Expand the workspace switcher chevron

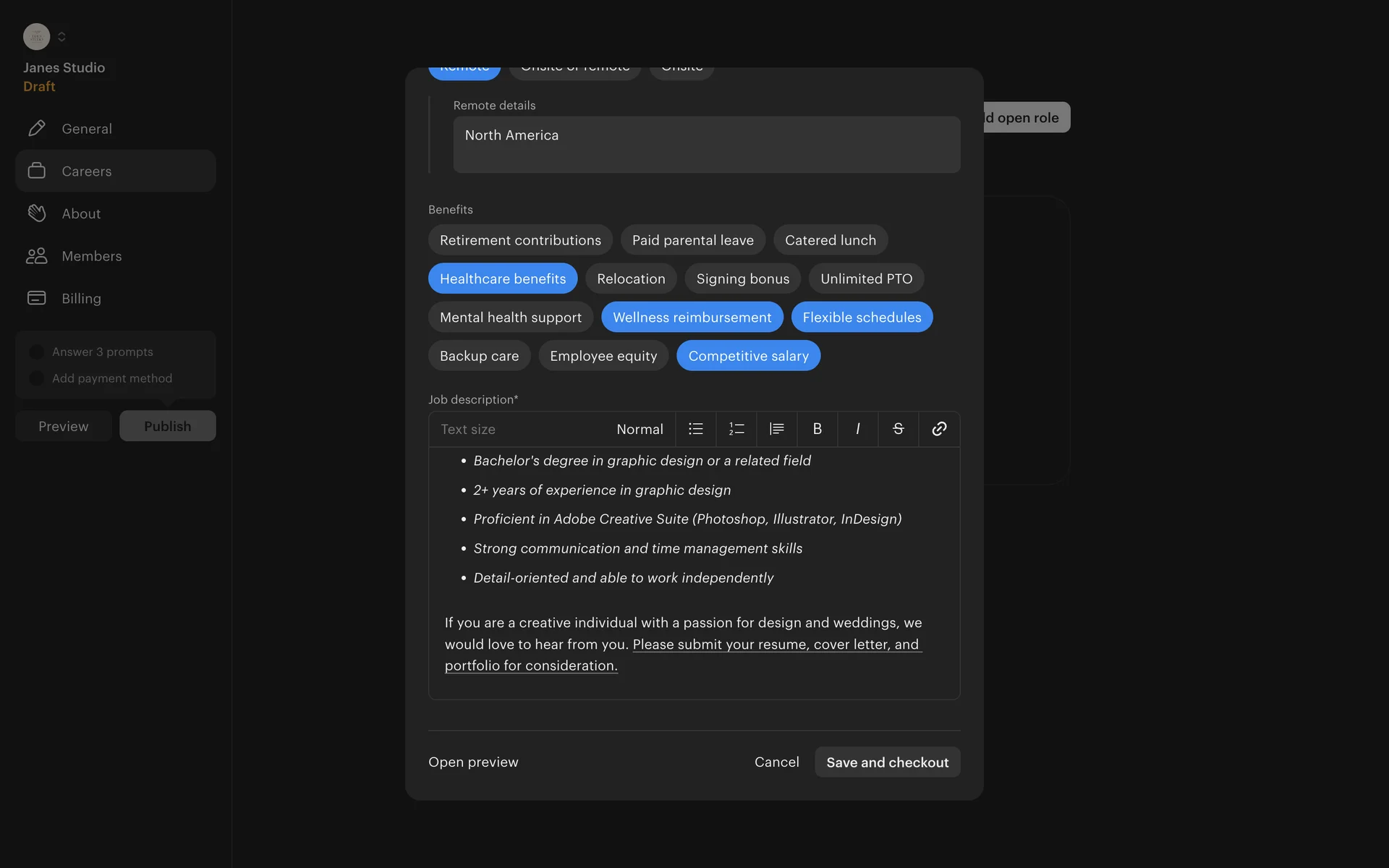click(x=61, y=37)
